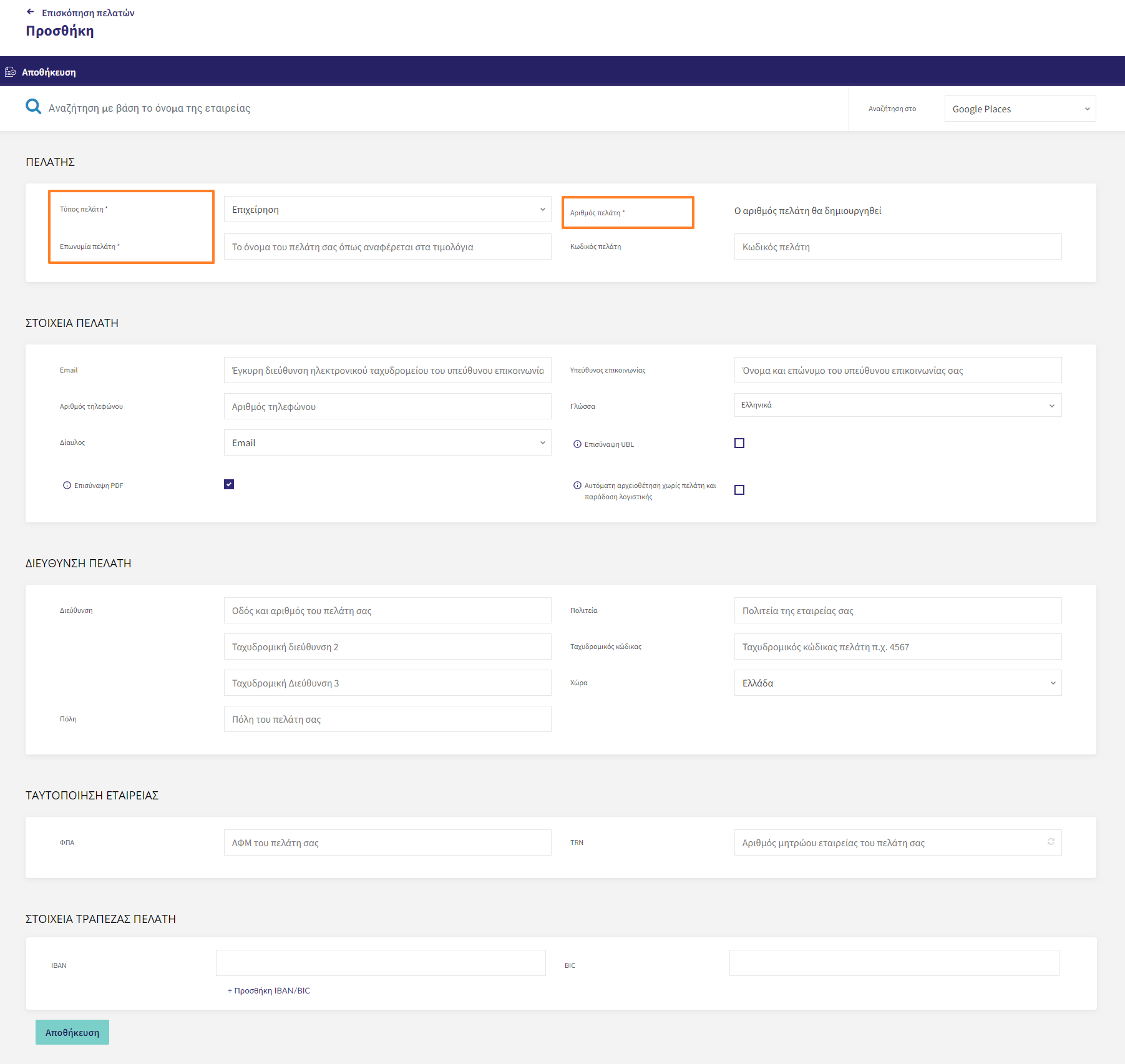Tick the Αυτόματη αρχειοθέτηση checkbox

739,490
